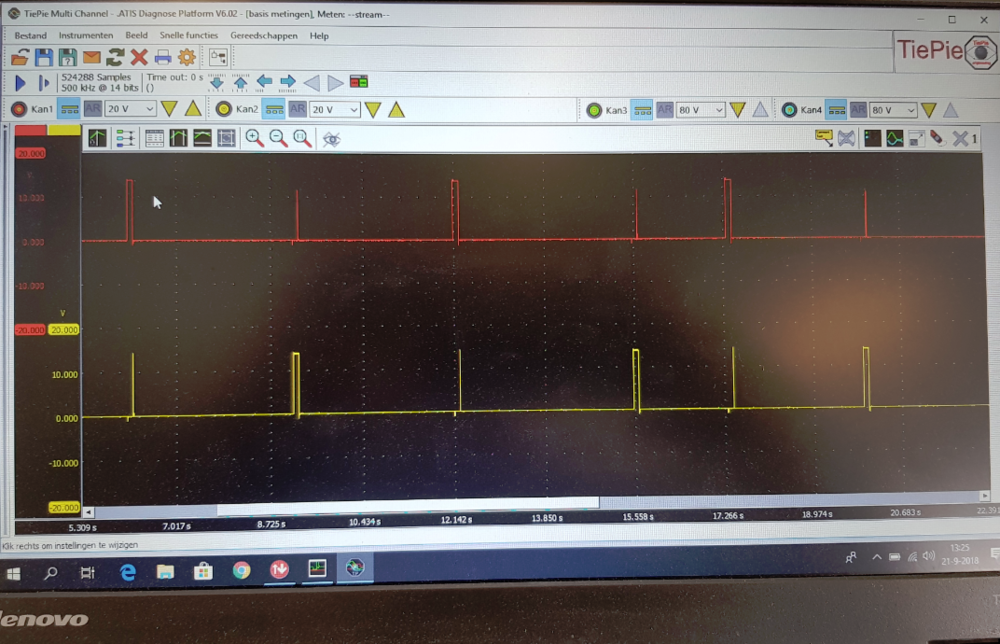1000x644 pixels.
Task: Expand the Kan4 80 V range dropdown
Action: [893, 110]
